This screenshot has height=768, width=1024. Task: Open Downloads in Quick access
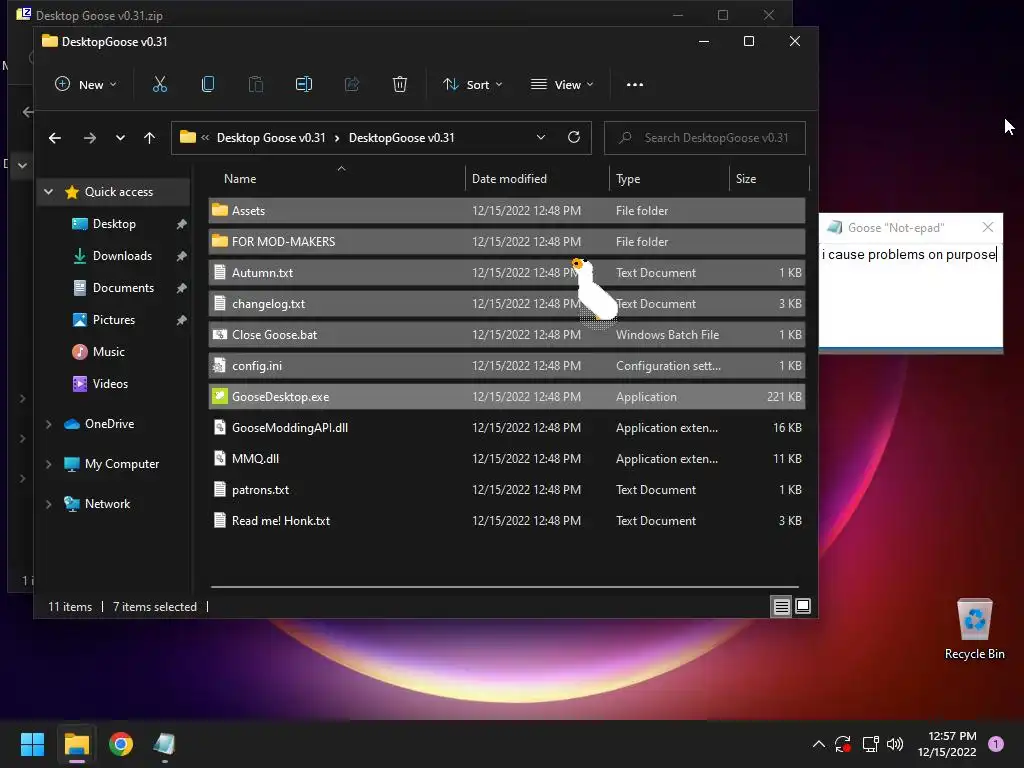click(x=122, y=256)
